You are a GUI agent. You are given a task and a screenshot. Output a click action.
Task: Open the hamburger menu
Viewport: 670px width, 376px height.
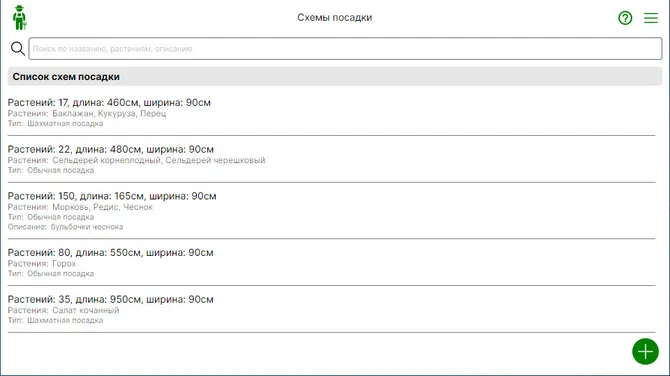pyautogui.click(x=651, y=18)
